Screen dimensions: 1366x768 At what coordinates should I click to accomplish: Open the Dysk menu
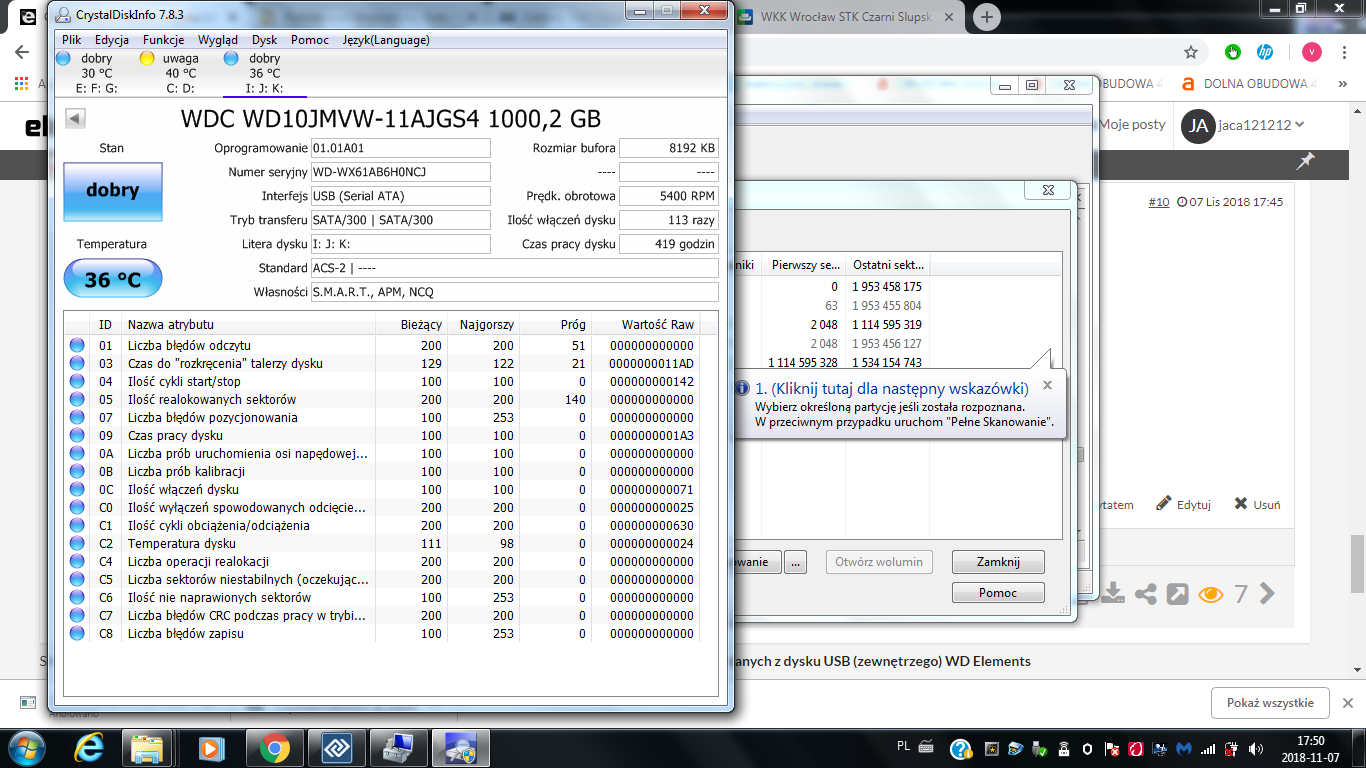coord(265,40)
